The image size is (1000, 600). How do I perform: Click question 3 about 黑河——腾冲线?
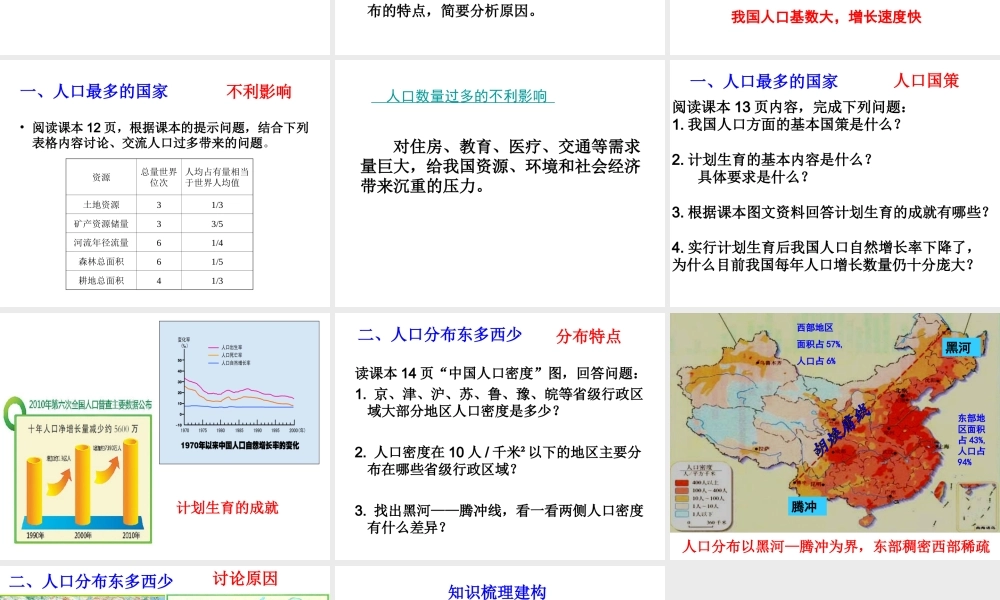499,518
